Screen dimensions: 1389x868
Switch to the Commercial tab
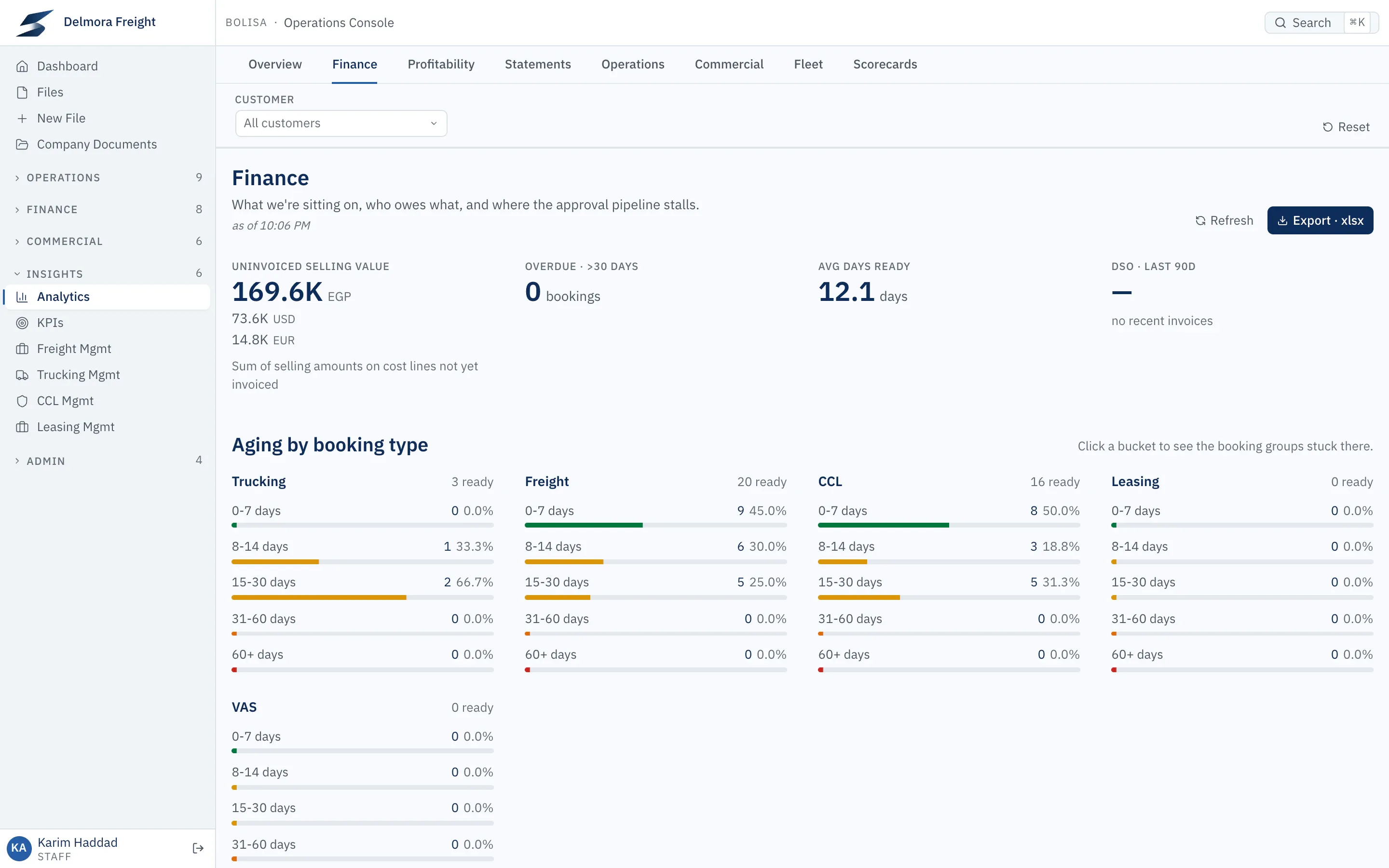coord(729,64)
